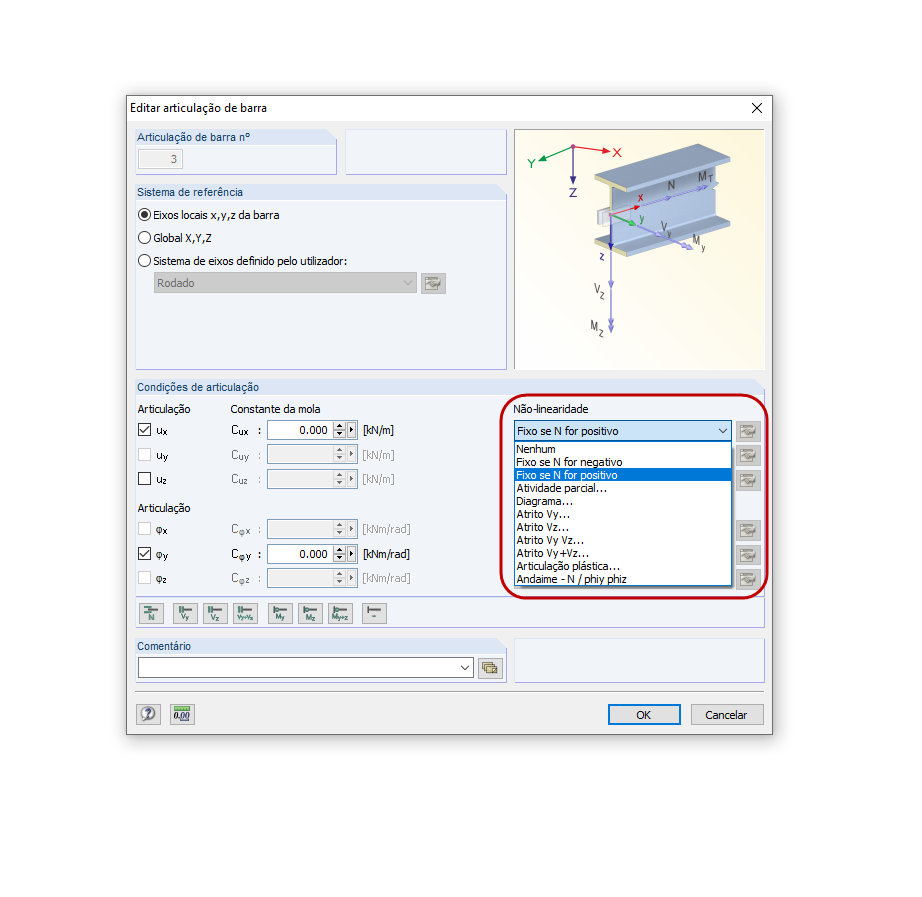This screenshot has width=922, height=897.
Task: Click the Vy+Vz hinge preset icon
Action: coord(245,613)
